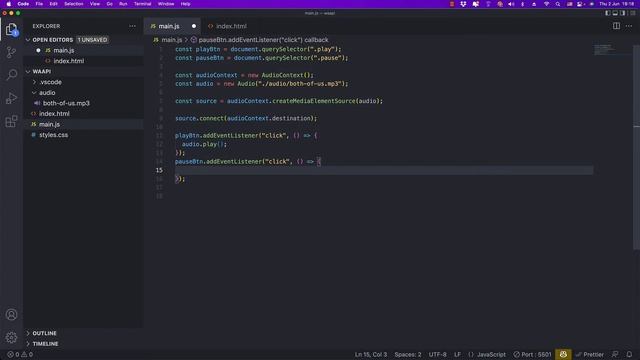
Task: Collapse the Open Editors section
Action: point(28,40)
